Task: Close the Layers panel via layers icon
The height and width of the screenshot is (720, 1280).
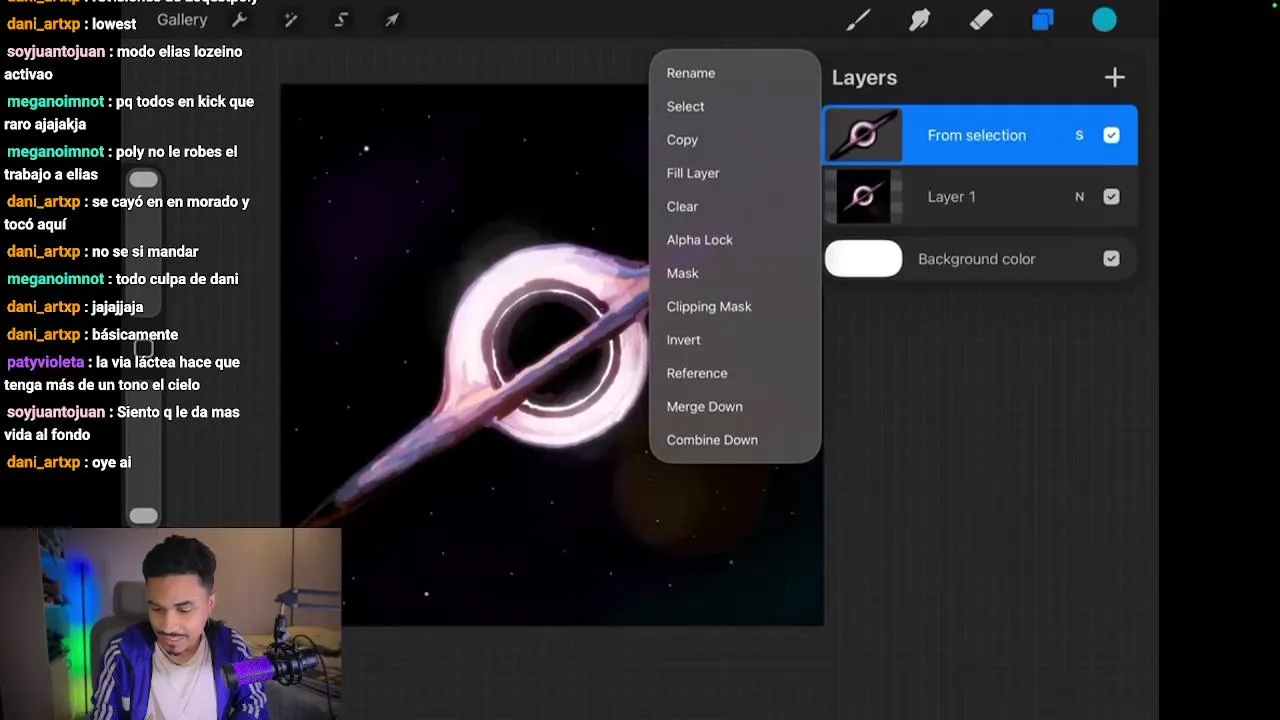Action: [1043, 20]
